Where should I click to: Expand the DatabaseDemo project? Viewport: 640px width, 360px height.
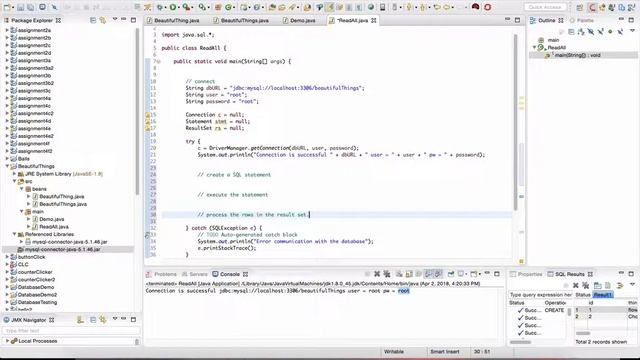(7, 287)
